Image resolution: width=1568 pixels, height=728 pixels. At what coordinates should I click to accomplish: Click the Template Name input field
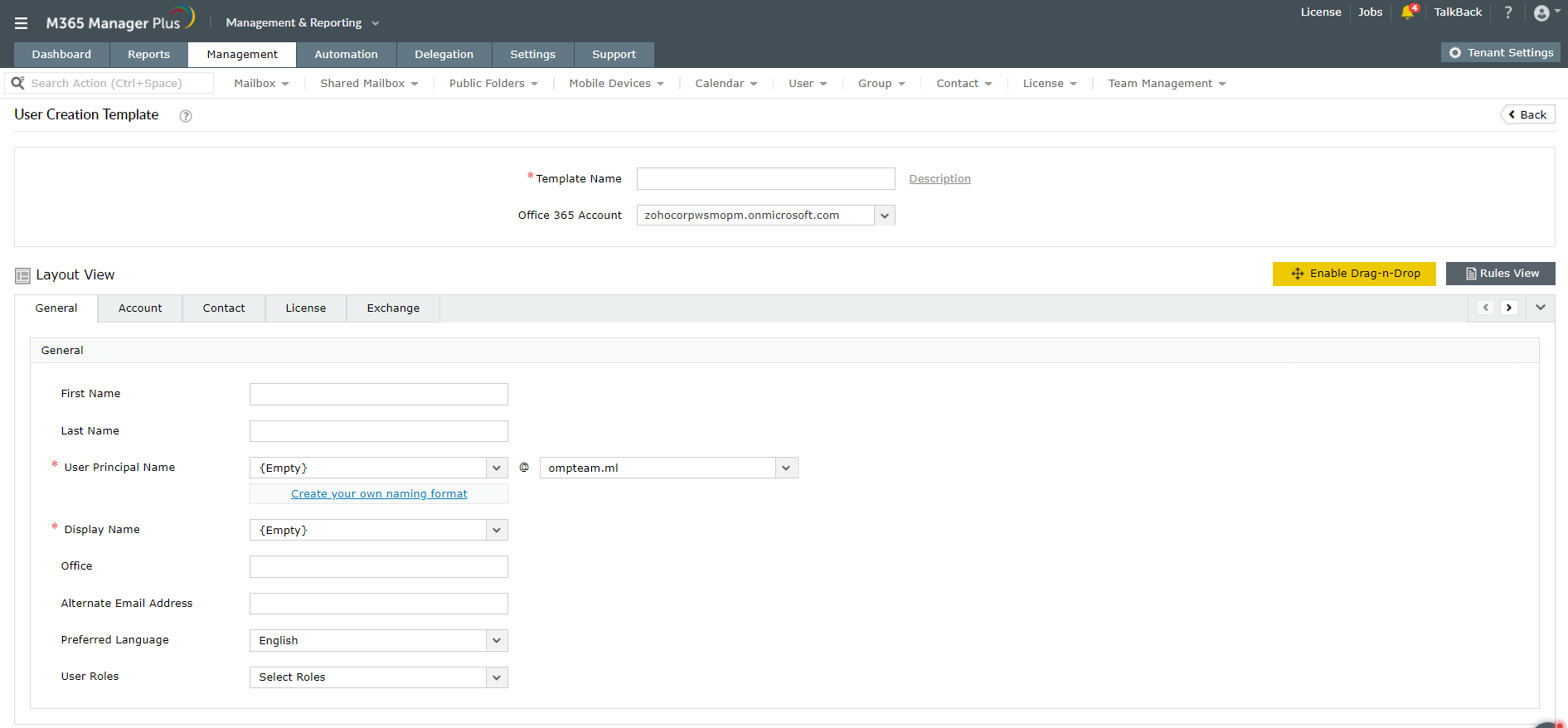765,179
